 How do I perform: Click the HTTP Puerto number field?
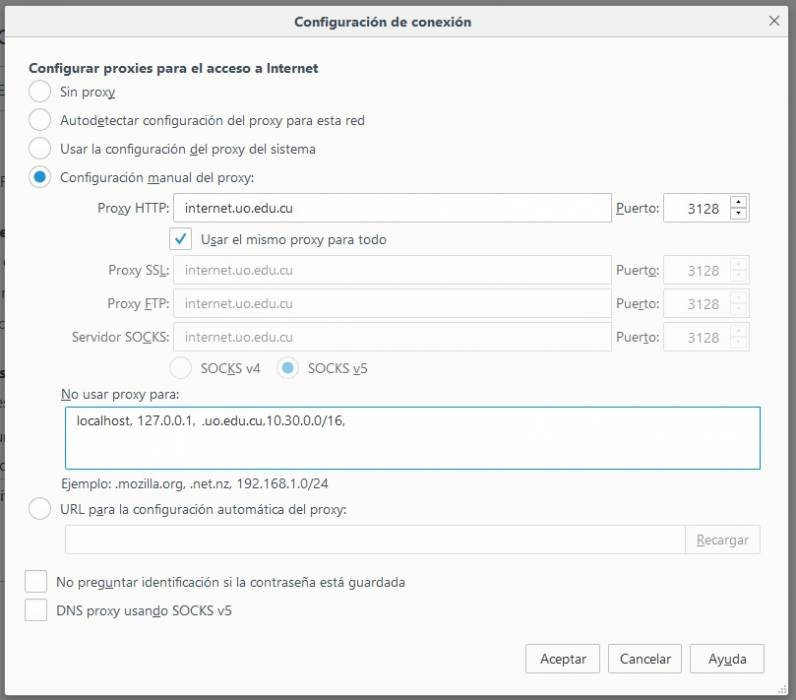click(695, 208)
